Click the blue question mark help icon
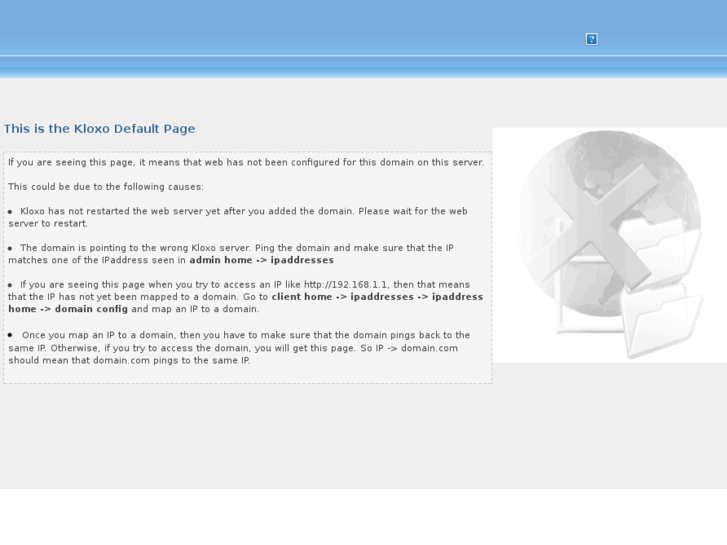Viewport: 727px width, 545px height. 592,39
